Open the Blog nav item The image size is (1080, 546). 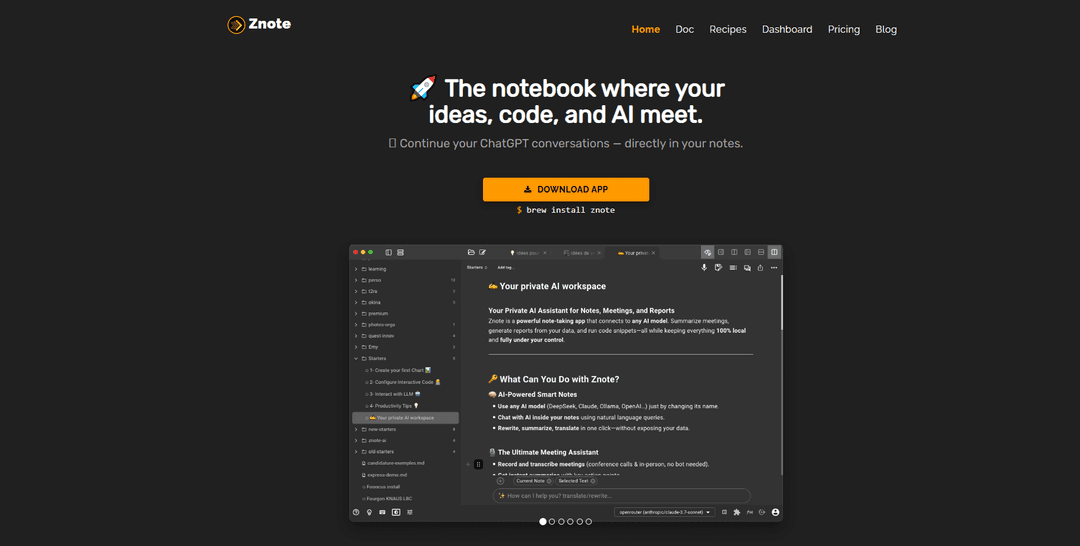coord(886,30)
